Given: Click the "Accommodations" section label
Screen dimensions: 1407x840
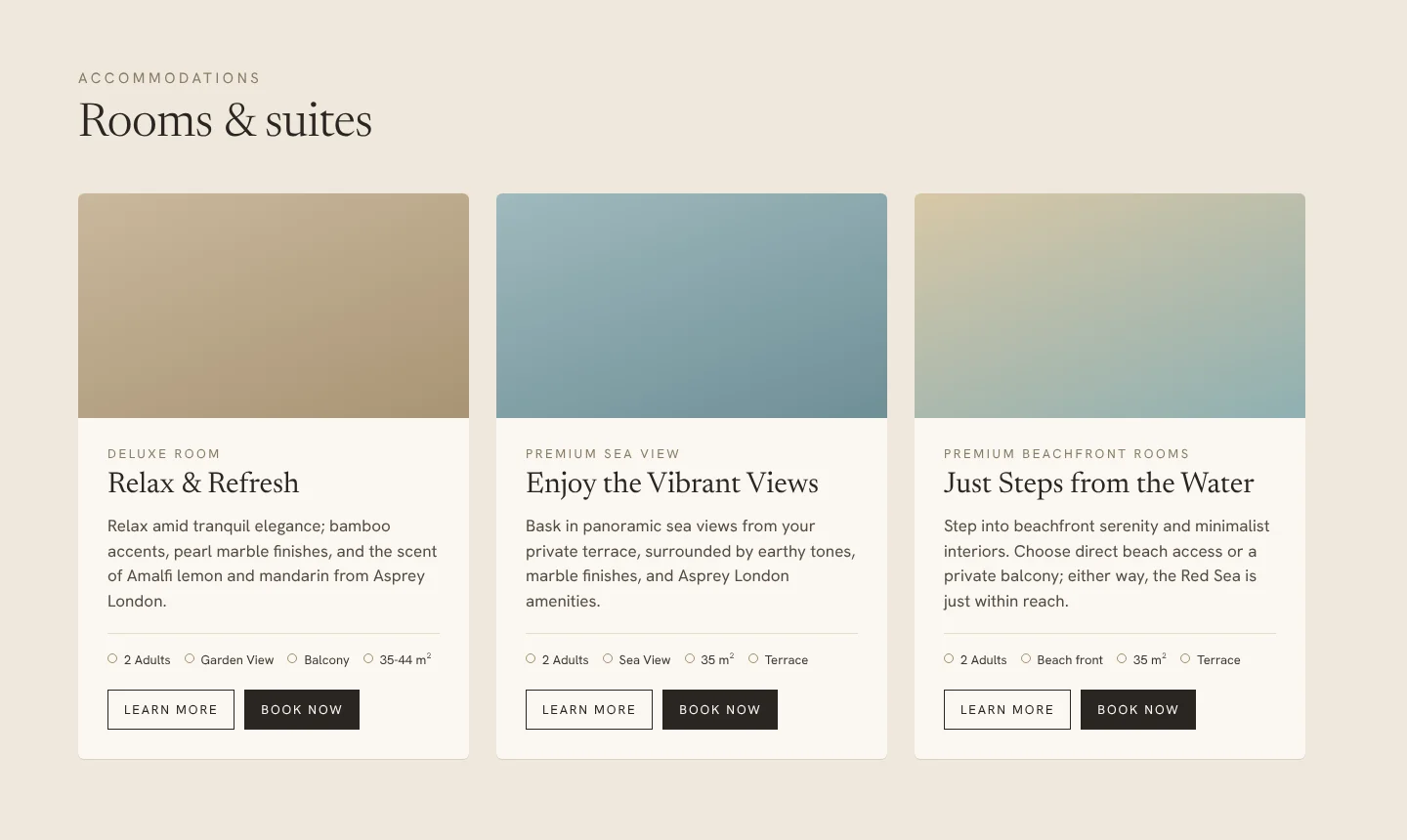Looking at the screenshot, I should pos(169,78).
